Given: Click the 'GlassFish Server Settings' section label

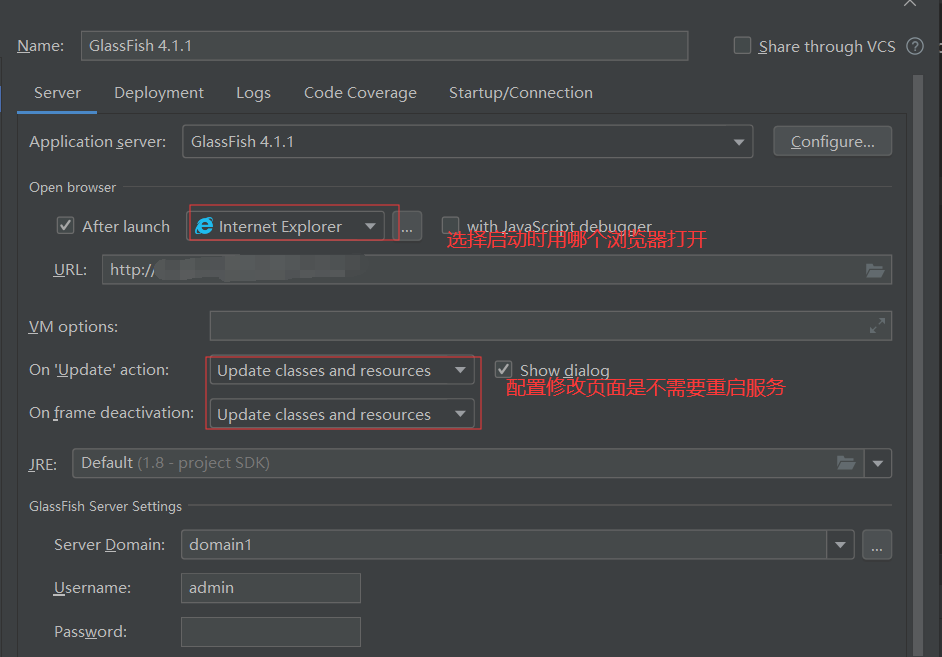Looking at the screenshot, I should point(105,506).
